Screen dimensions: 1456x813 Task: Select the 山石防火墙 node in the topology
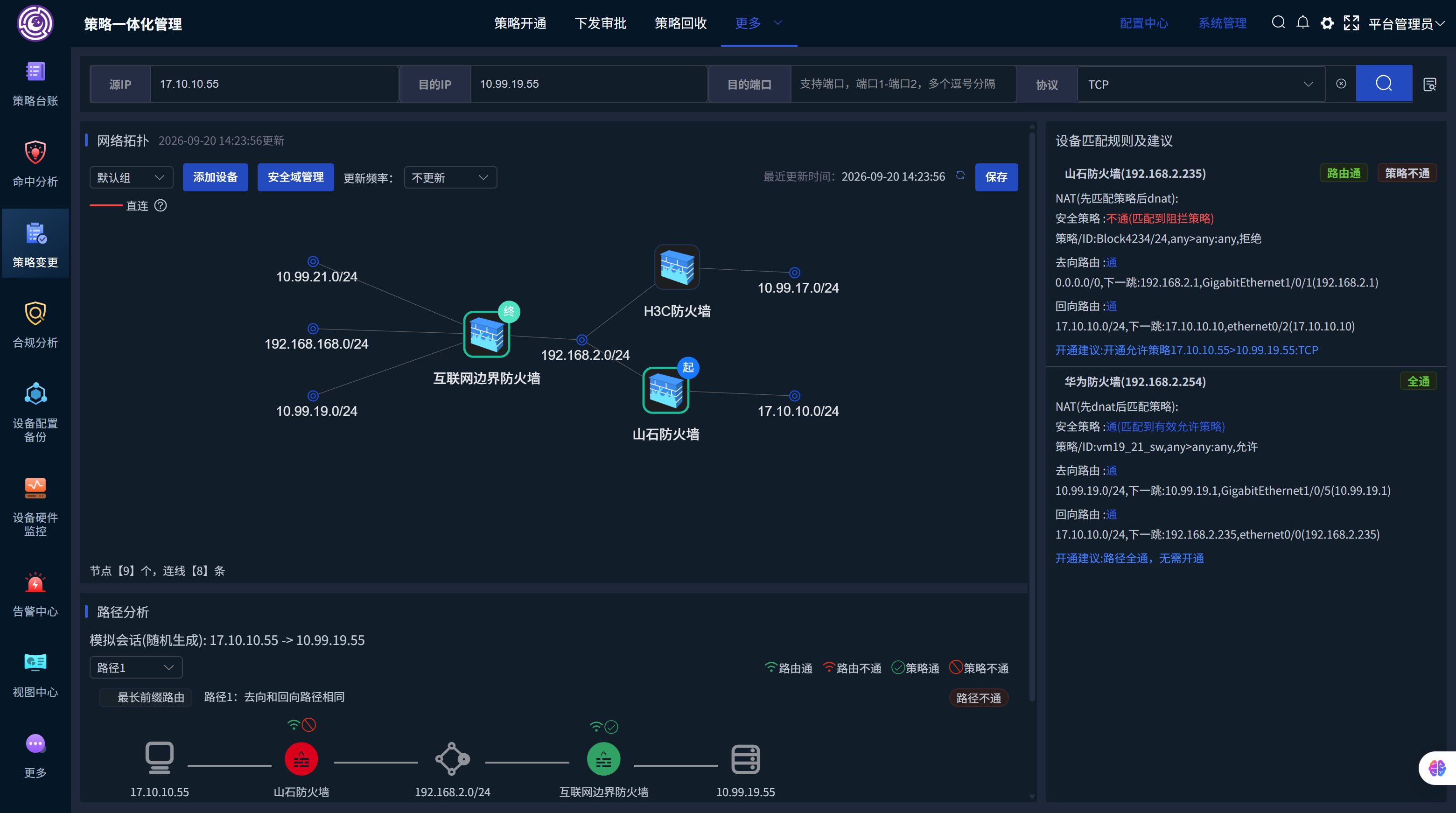click(x=666, y=391)
